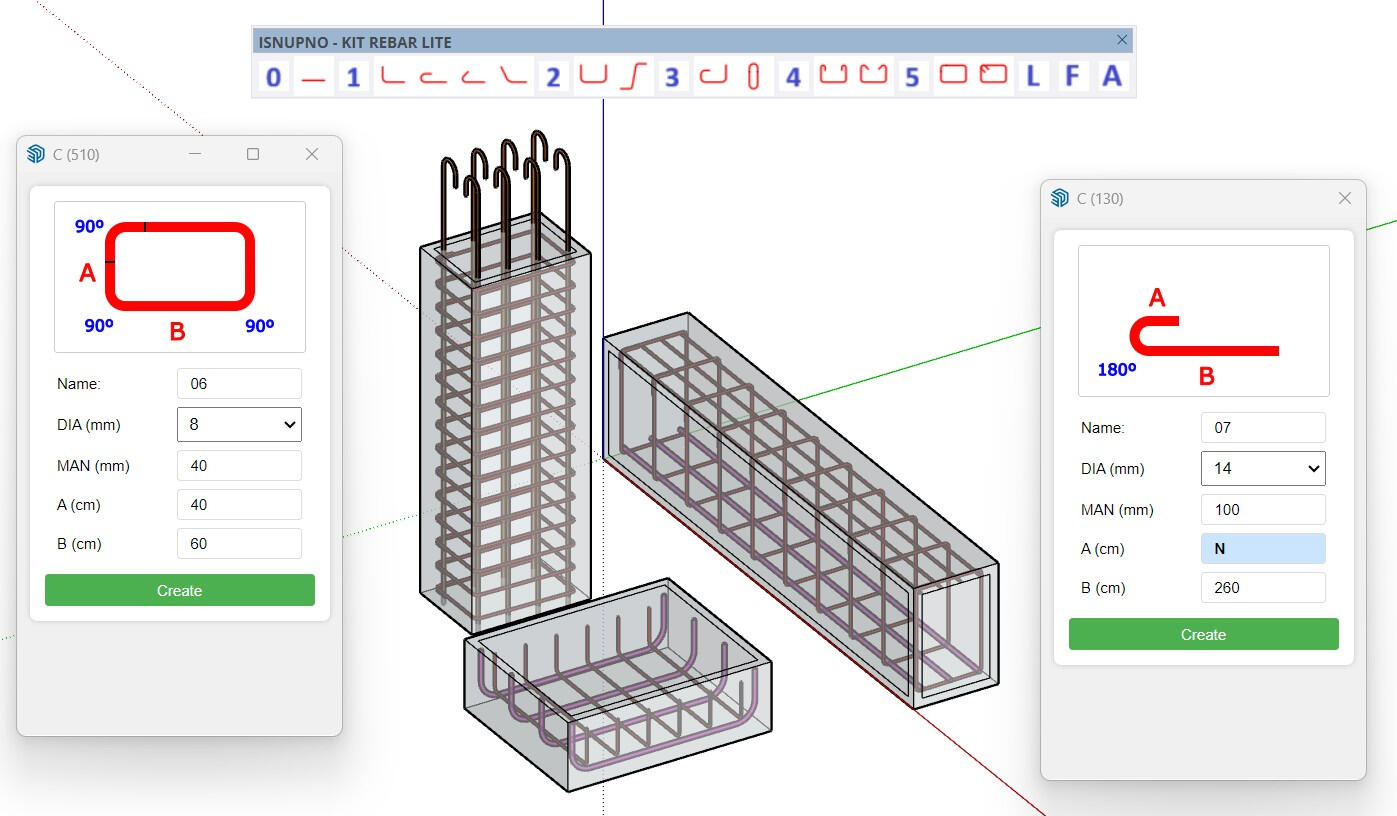Click the B (cm) field showing 260
The height and width of the screenshot is (816, 1397).
1262,587
